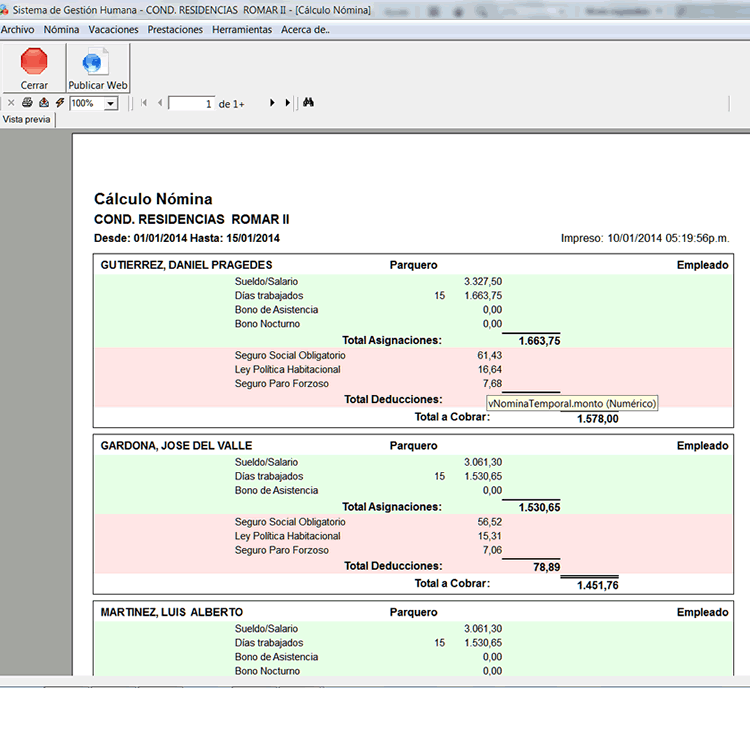Open the 100% zoom dropdown
Image resolution: width=750 pixels, height=750 pixels.
110,104
